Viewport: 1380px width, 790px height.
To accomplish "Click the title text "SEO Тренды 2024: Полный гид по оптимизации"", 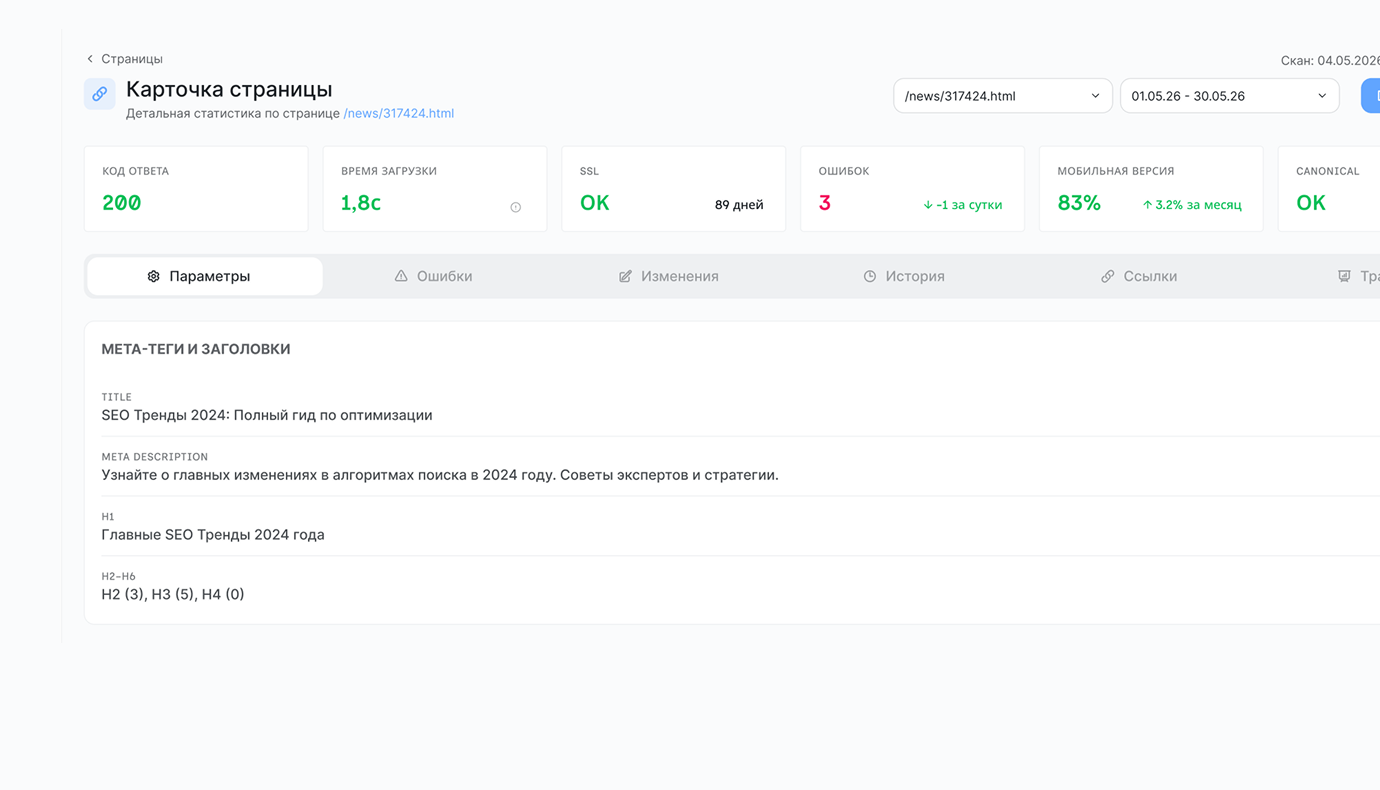I will (267, 415).
